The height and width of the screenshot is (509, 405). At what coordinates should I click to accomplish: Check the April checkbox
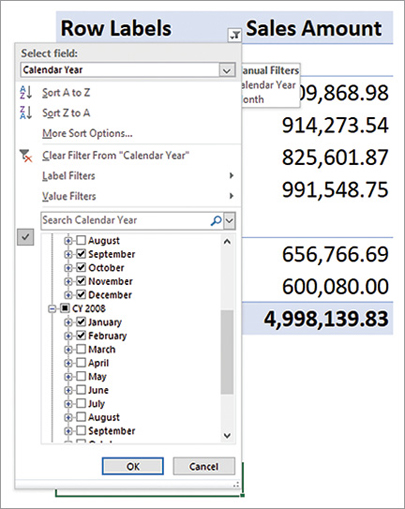(x=81, y=363)
